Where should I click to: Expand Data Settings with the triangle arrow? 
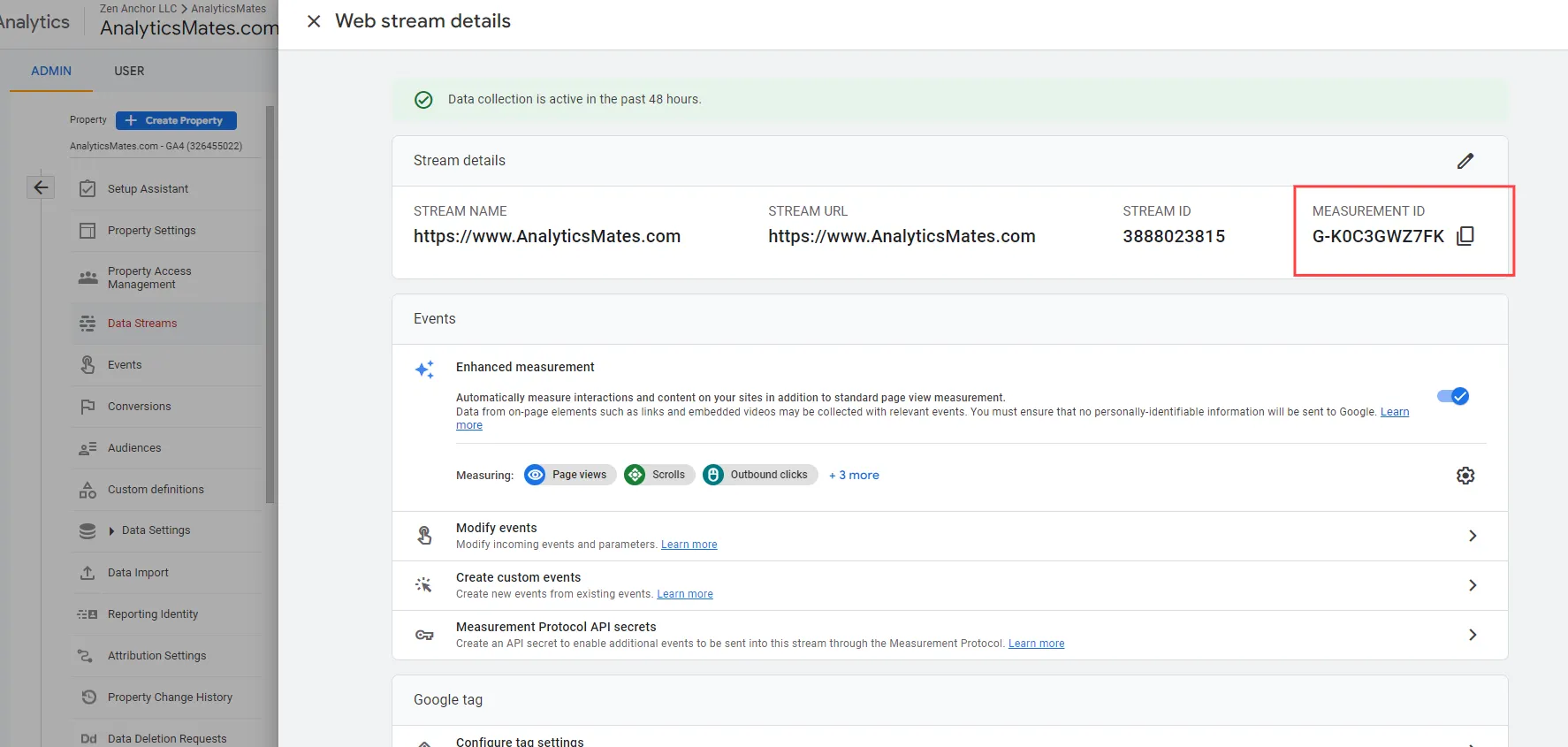coord(111,531)
